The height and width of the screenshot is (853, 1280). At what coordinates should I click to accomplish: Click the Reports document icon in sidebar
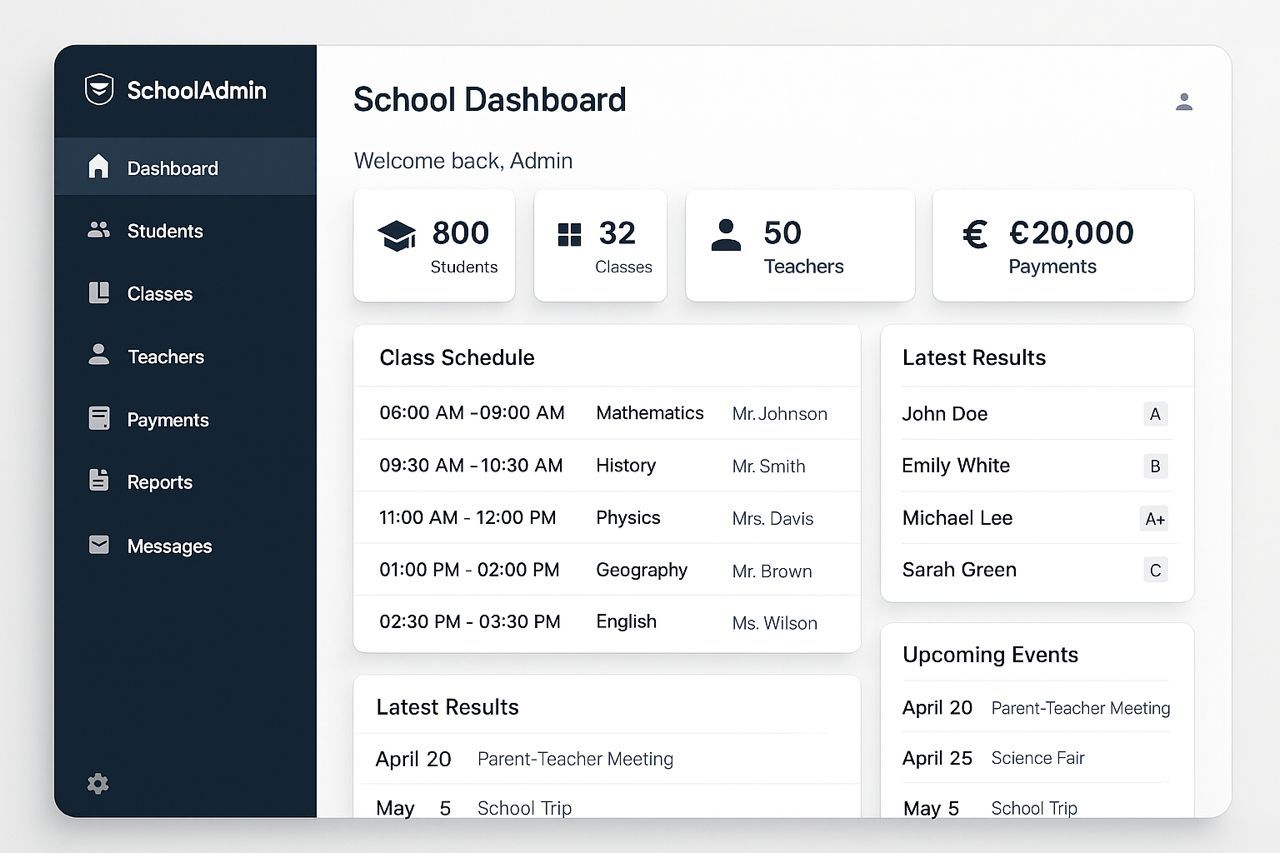98,481
